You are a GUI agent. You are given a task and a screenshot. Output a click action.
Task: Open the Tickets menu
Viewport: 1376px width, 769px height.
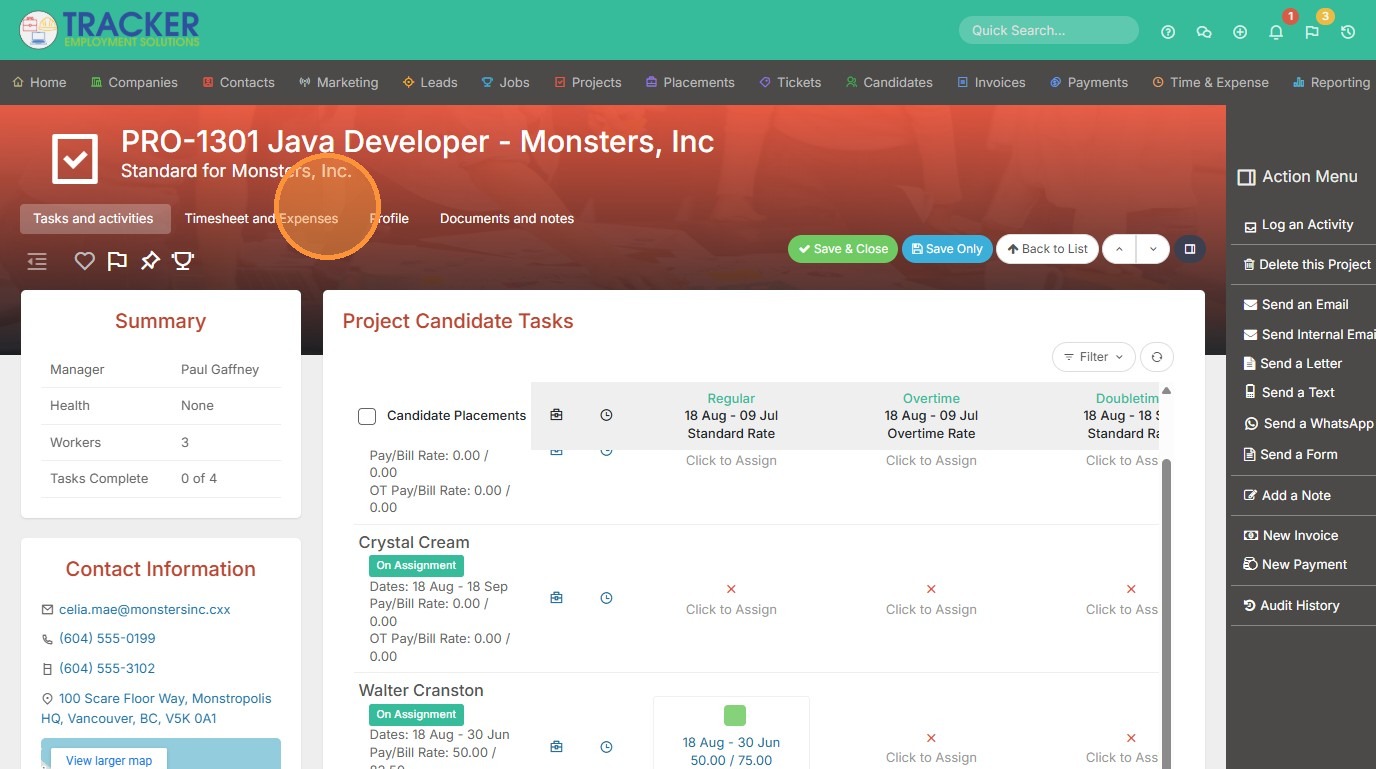(x=790, y=83)
